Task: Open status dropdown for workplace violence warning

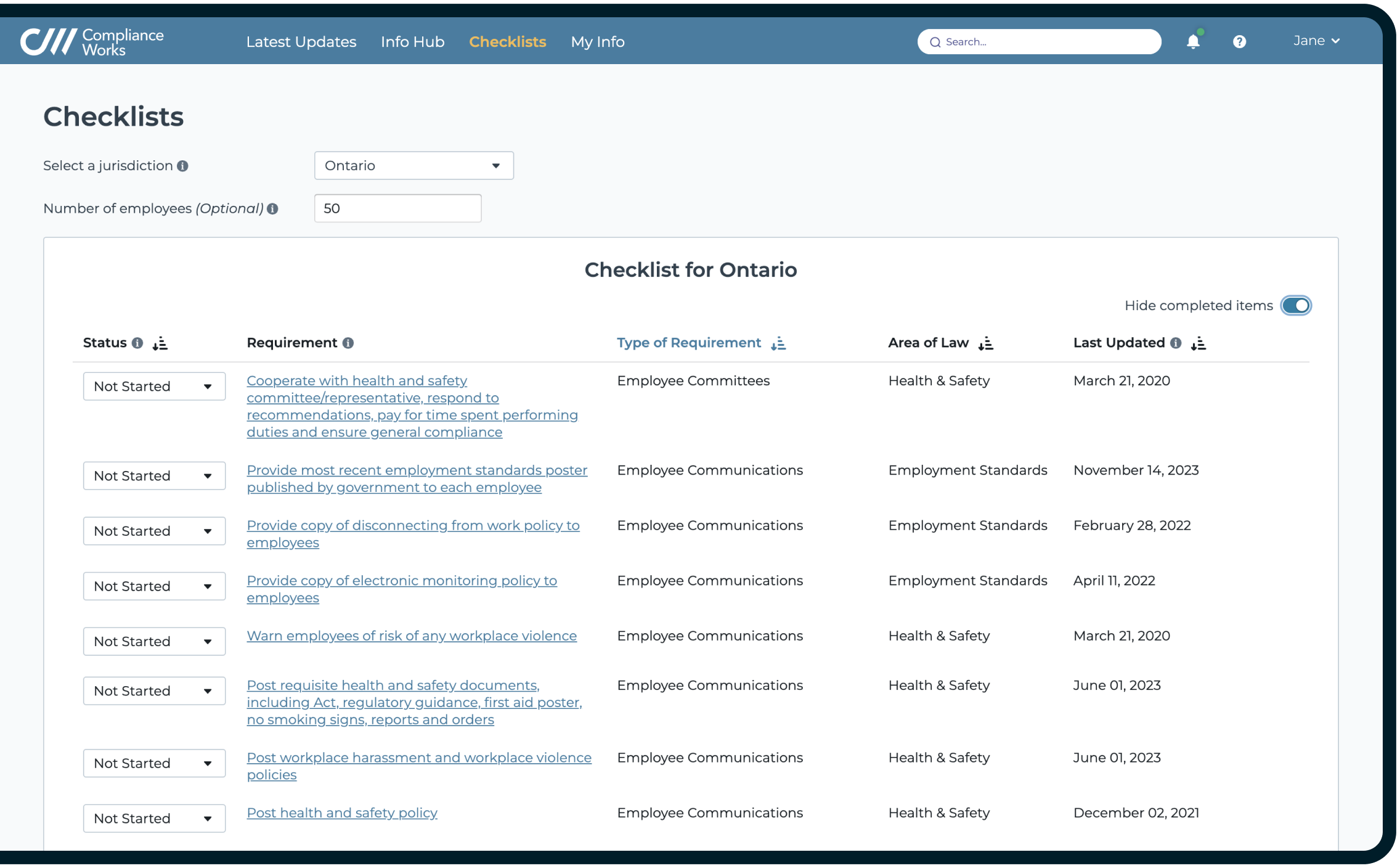Action: pos(154,641)
